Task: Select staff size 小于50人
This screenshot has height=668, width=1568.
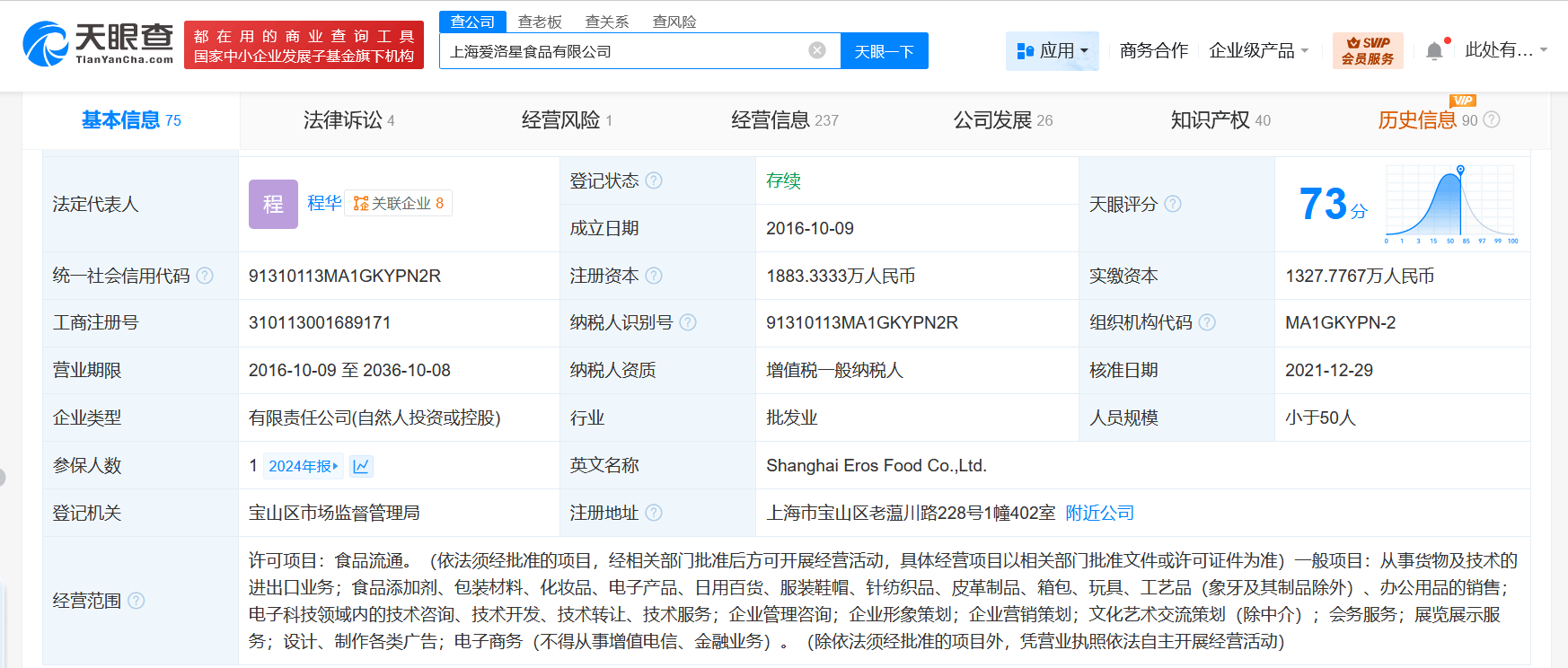Action: click(x=1320, y=417)
